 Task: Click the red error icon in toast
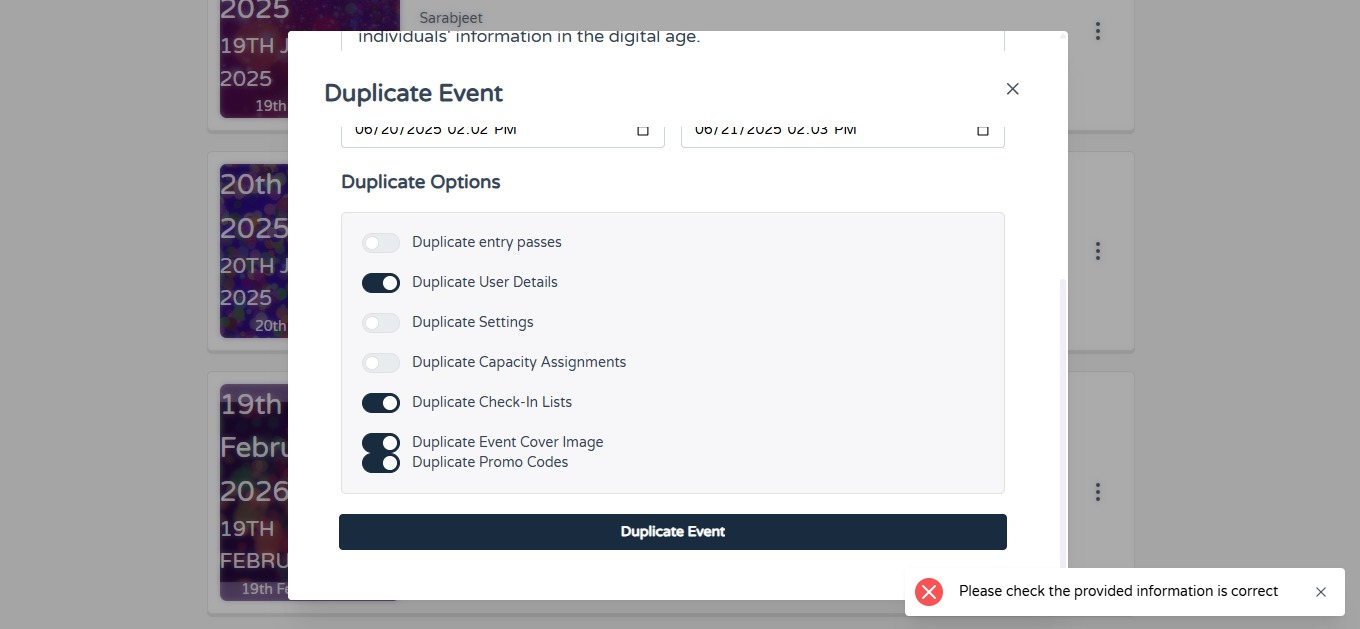(929, 592)
